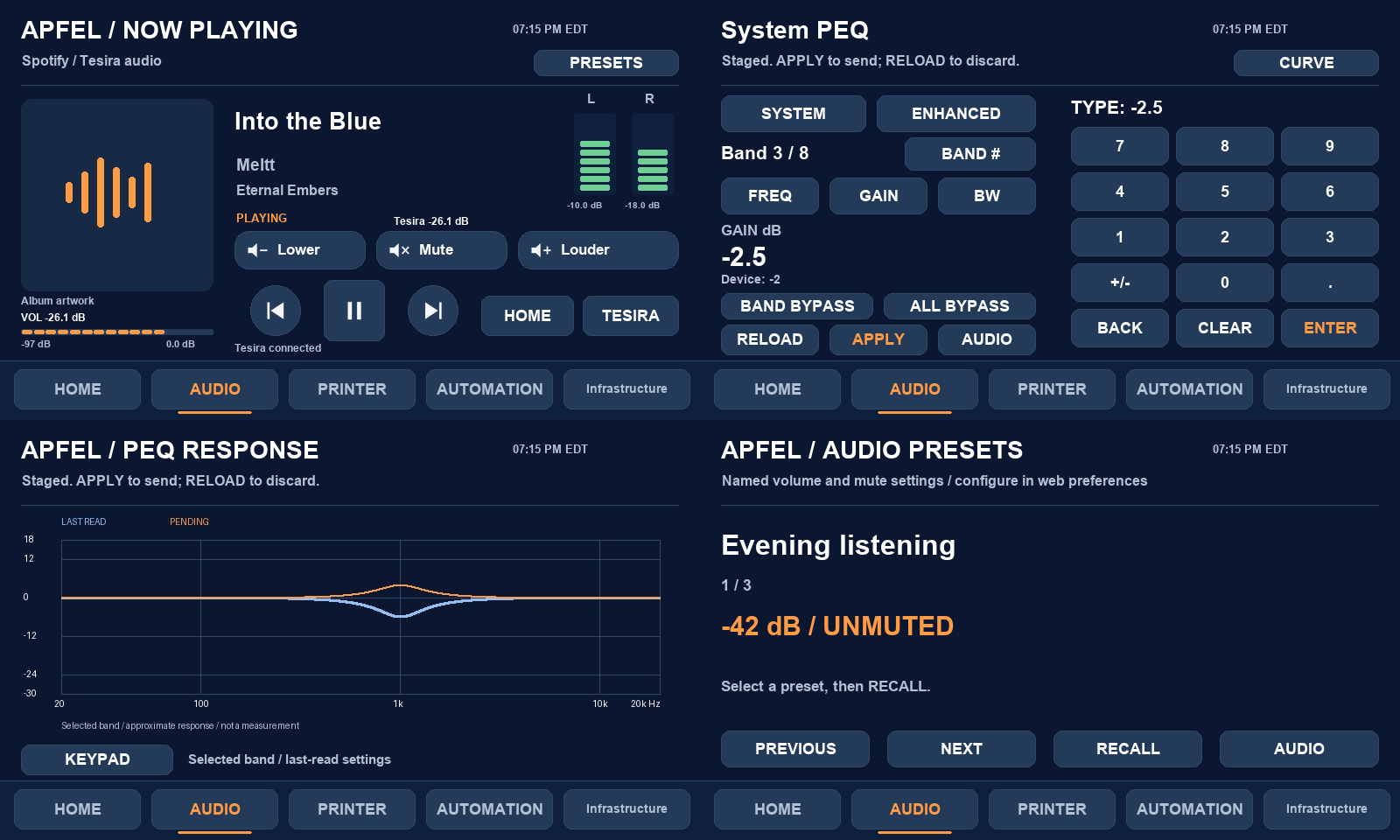RECALL the Evening listening preset
The width and height of the screenshot is (1400, 840).
[x=1128, y=749]
